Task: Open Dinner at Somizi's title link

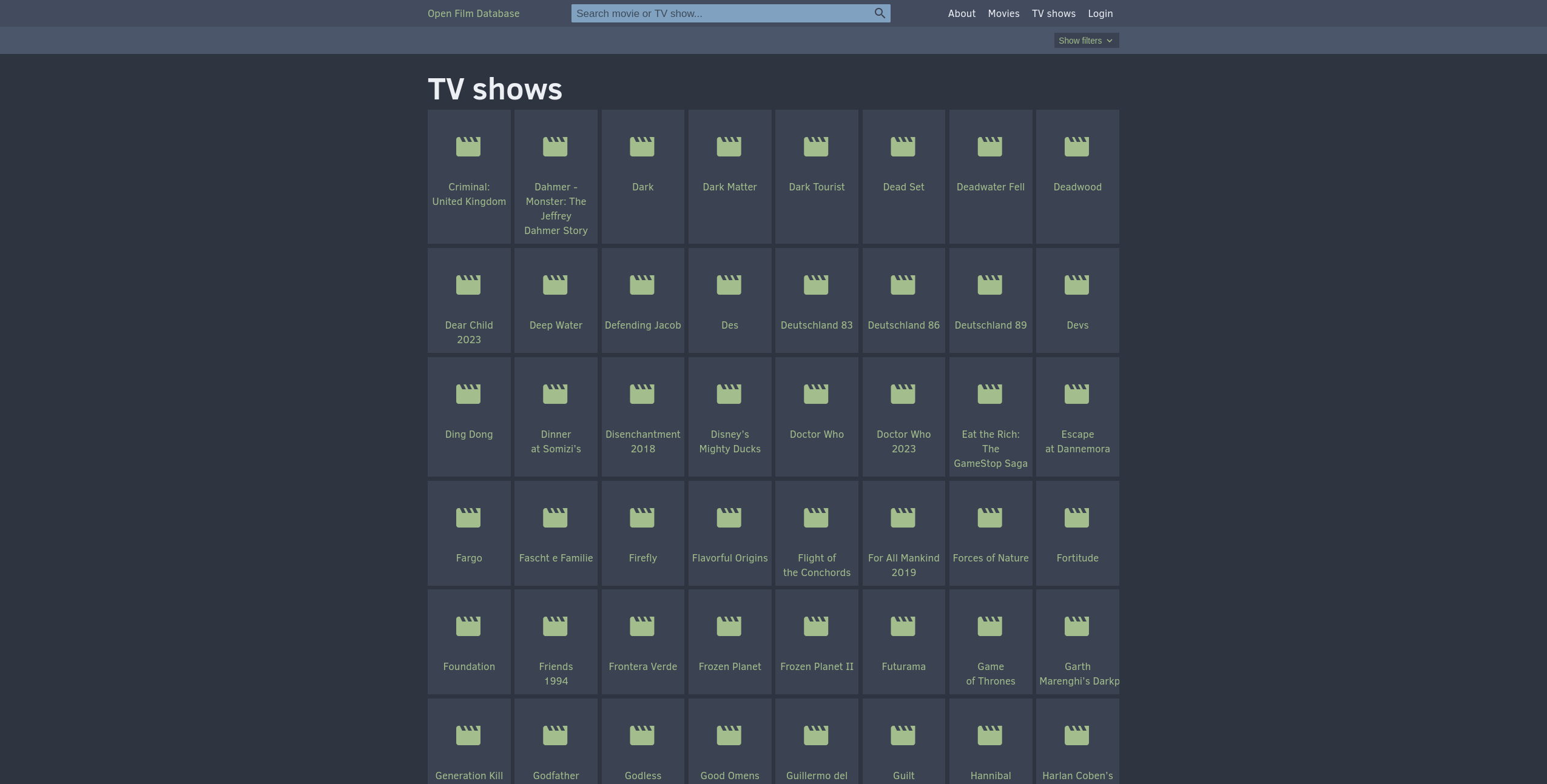Action: (556, 441)
